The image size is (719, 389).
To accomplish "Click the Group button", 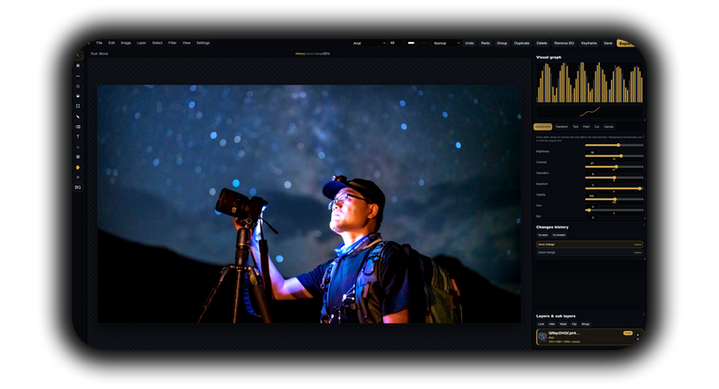I will (502, 43).
